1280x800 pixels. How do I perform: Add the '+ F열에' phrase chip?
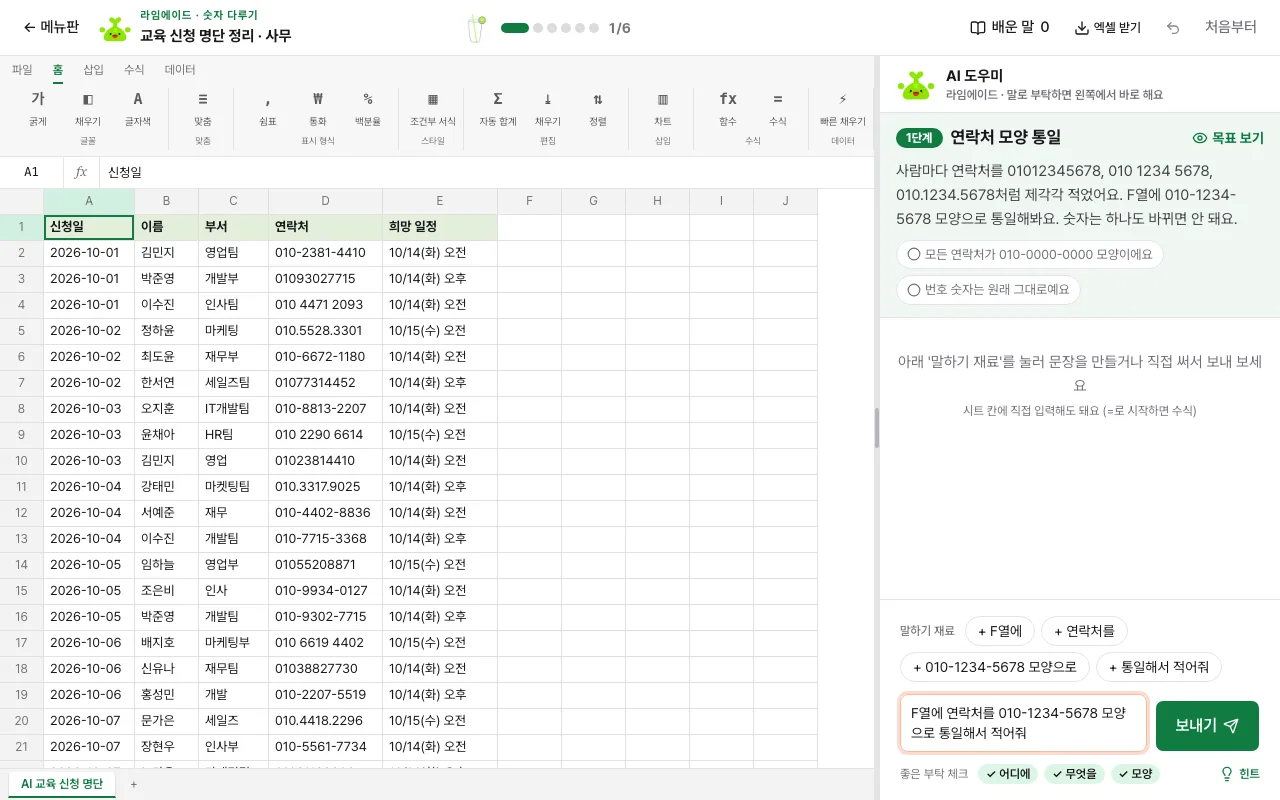point(1000,631)
